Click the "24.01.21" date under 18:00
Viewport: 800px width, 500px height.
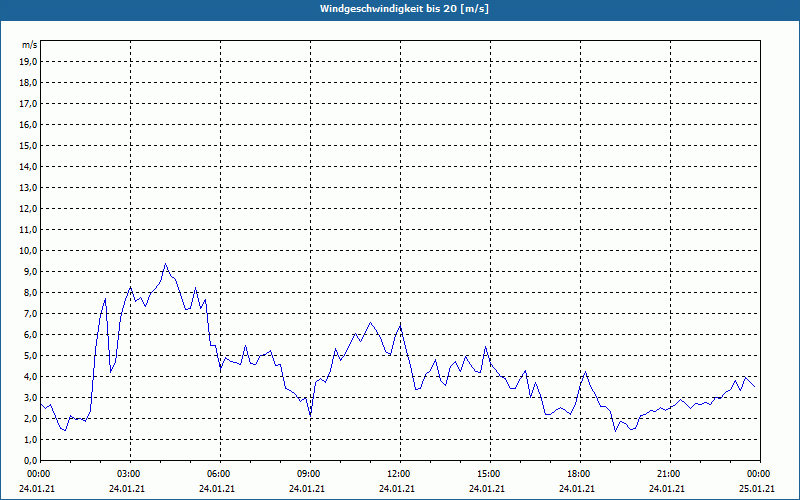(x=577, y=488)
